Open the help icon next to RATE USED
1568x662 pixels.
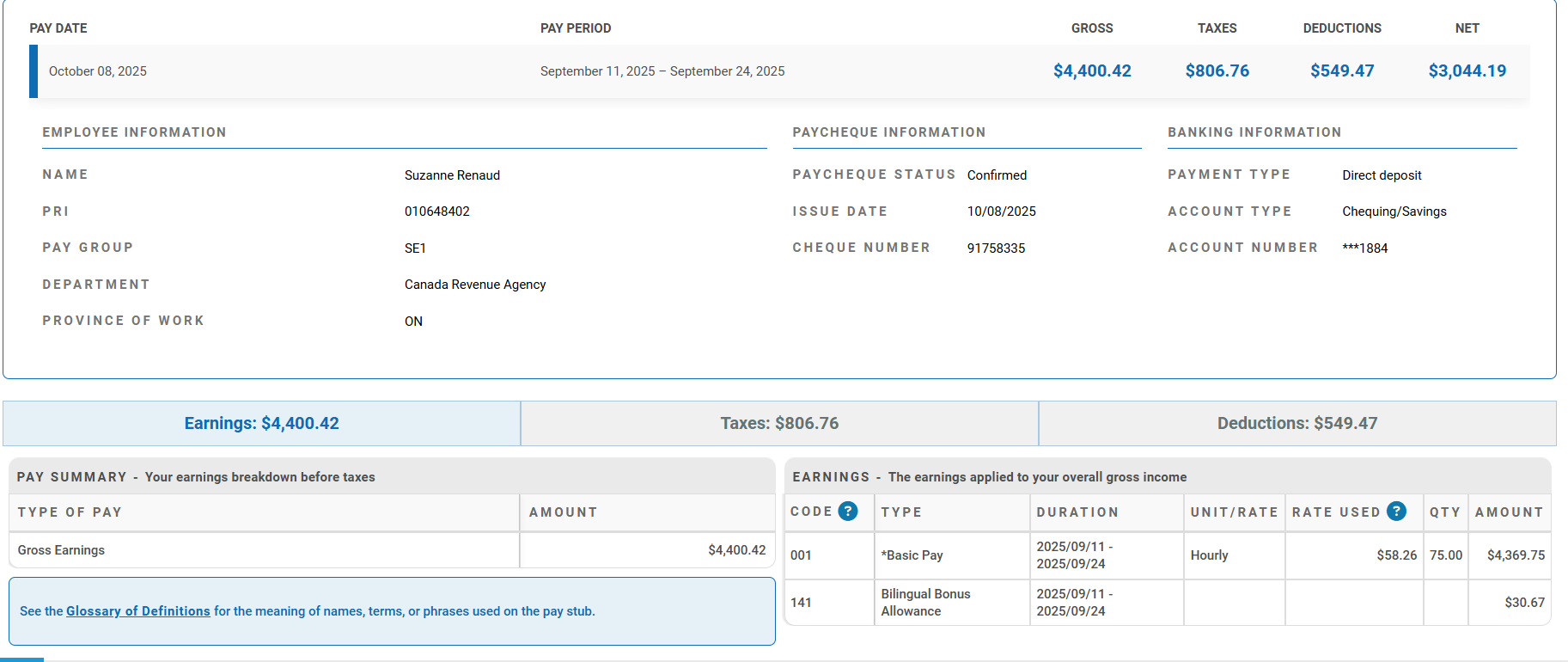coord(1396,512)
